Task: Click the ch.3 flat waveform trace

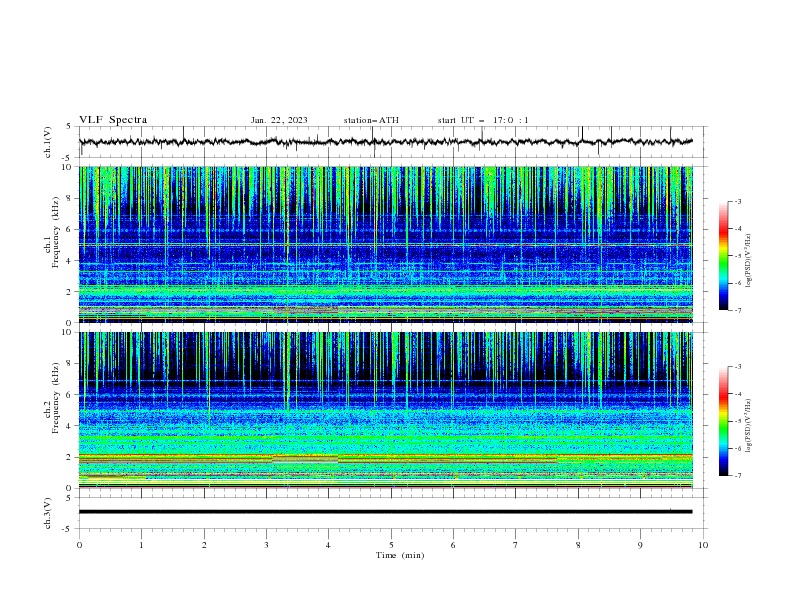Action: pos(385,512)
